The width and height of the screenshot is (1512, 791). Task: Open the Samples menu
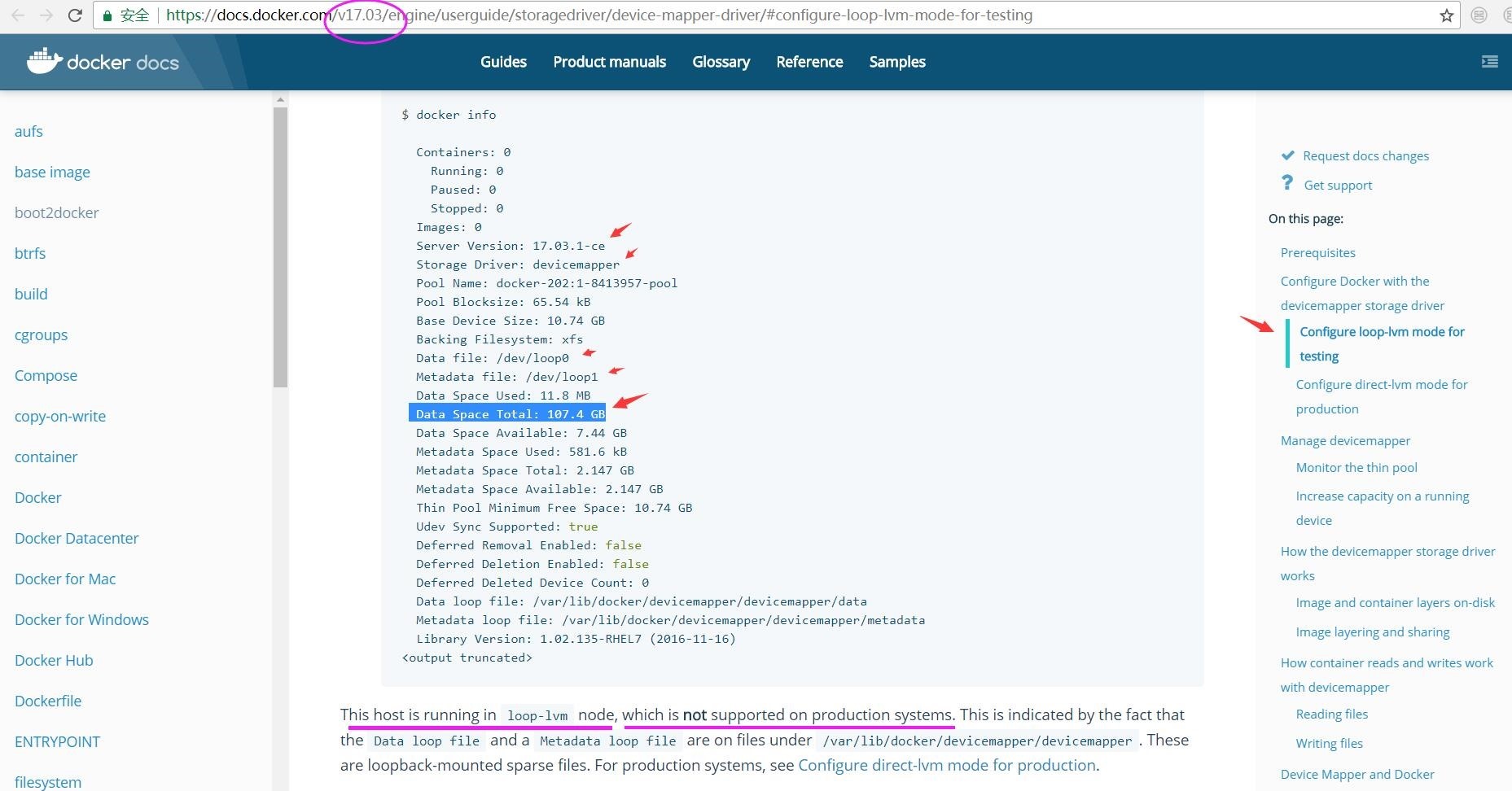click(x=897, y=62)
